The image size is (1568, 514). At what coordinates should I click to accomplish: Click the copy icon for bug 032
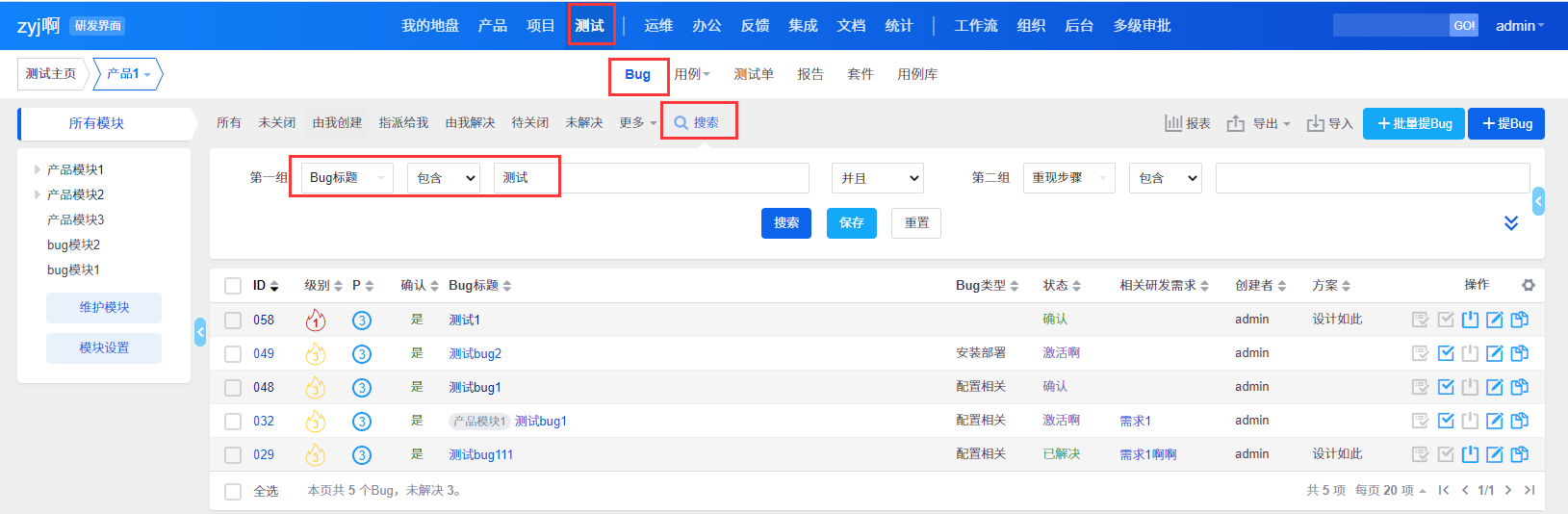1520,421
